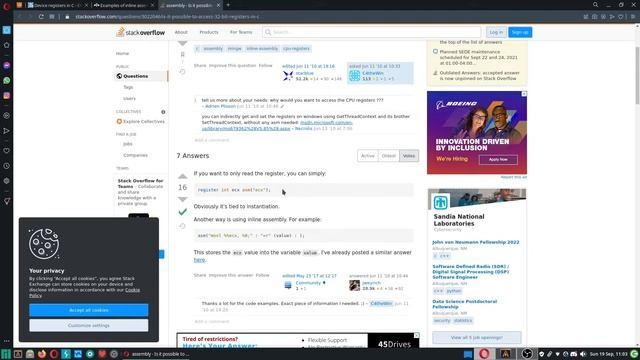This screenshot has width=640, height=360.
Task: Open the About menu item
Action: point(181,32)
